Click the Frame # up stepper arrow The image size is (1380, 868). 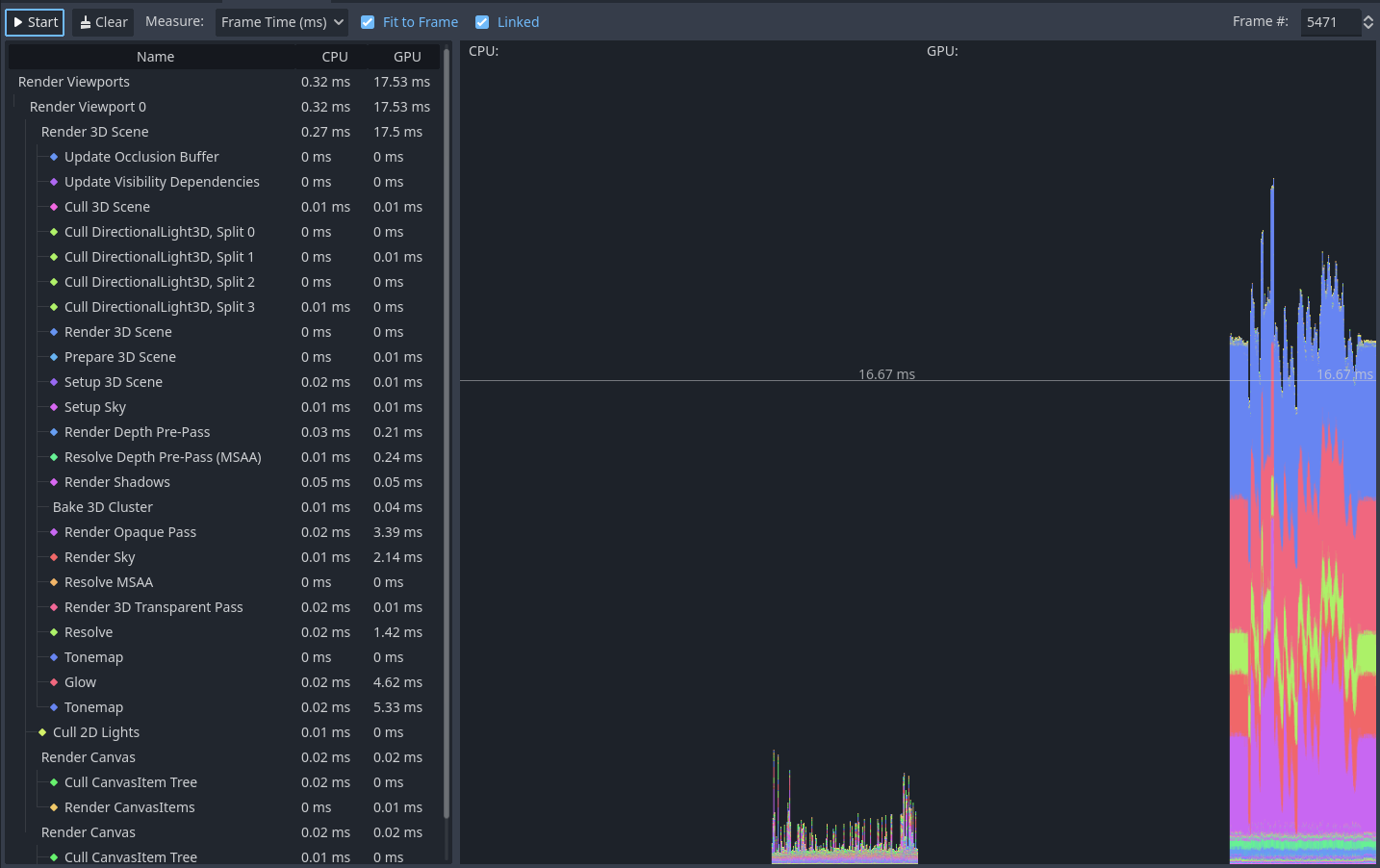tap(1368, 16)
